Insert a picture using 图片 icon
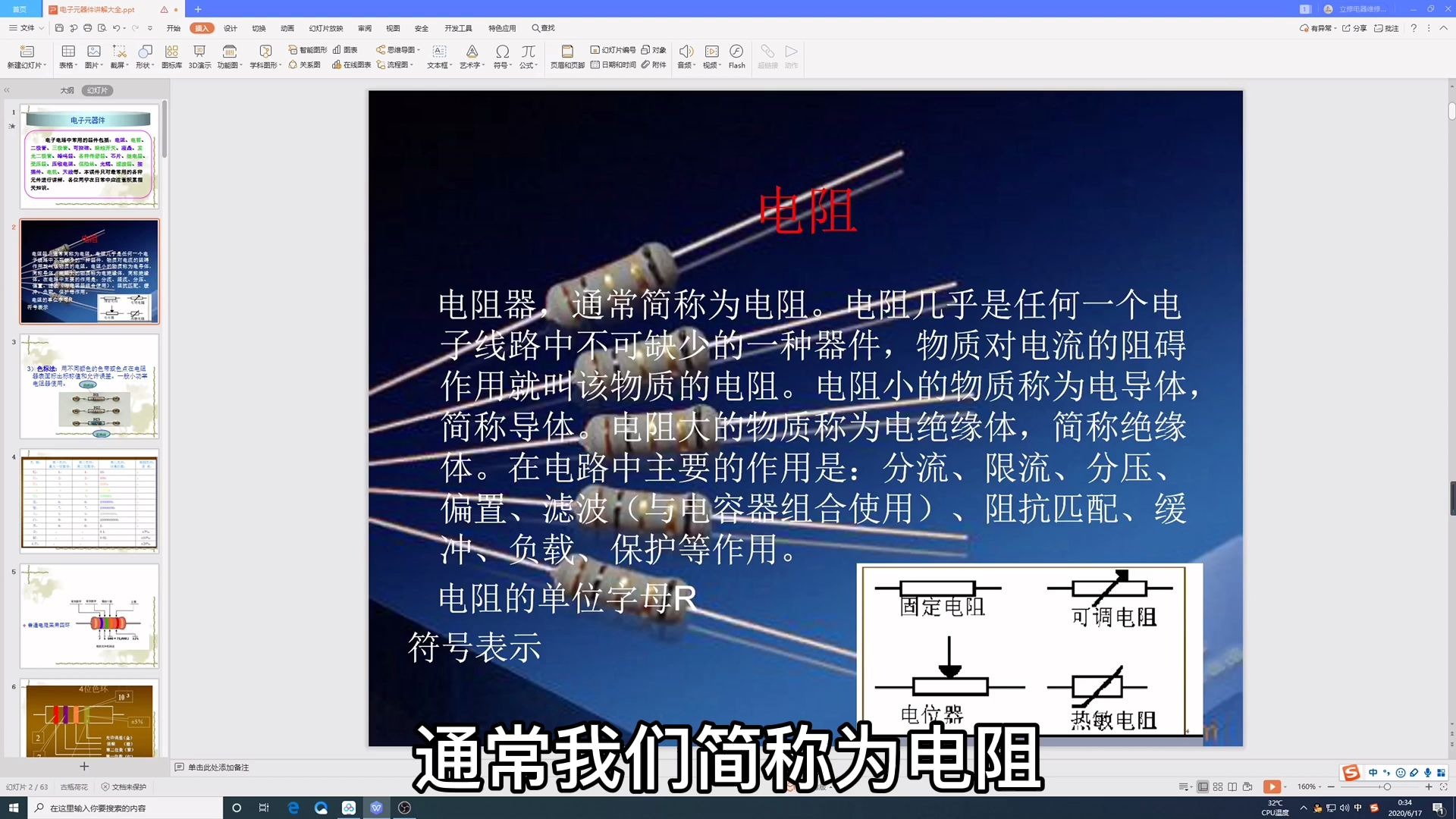1456x819 pixels. 94,56
